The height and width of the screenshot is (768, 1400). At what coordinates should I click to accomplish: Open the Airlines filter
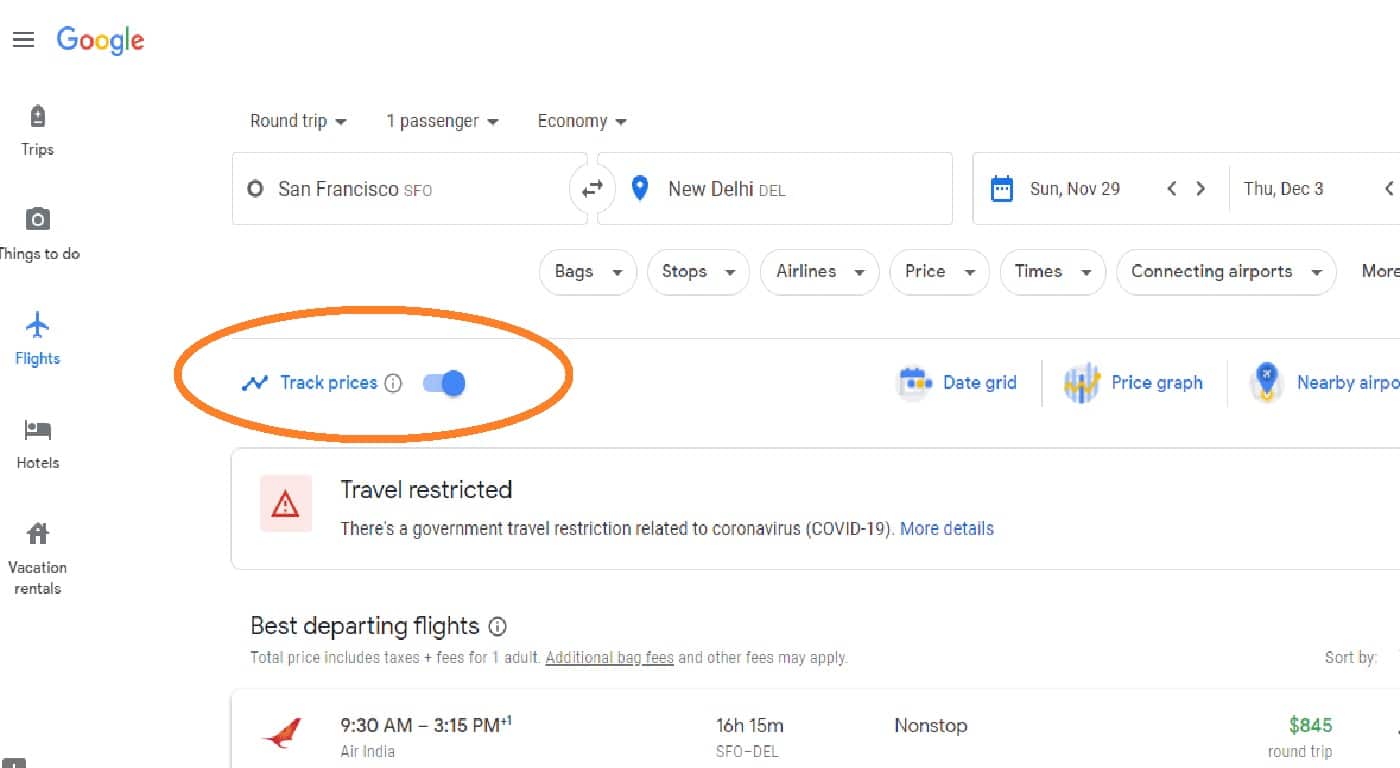pos(820,272)
